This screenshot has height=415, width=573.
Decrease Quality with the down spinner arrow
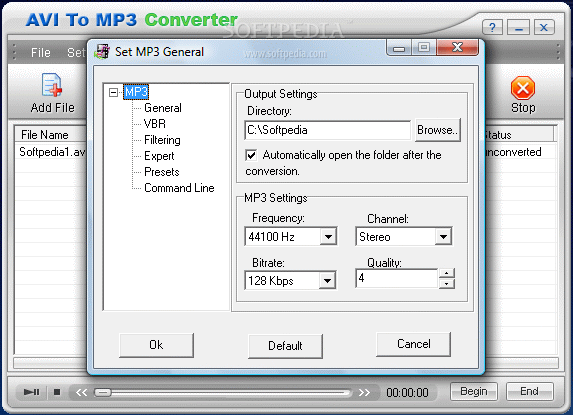click(447, 283)
